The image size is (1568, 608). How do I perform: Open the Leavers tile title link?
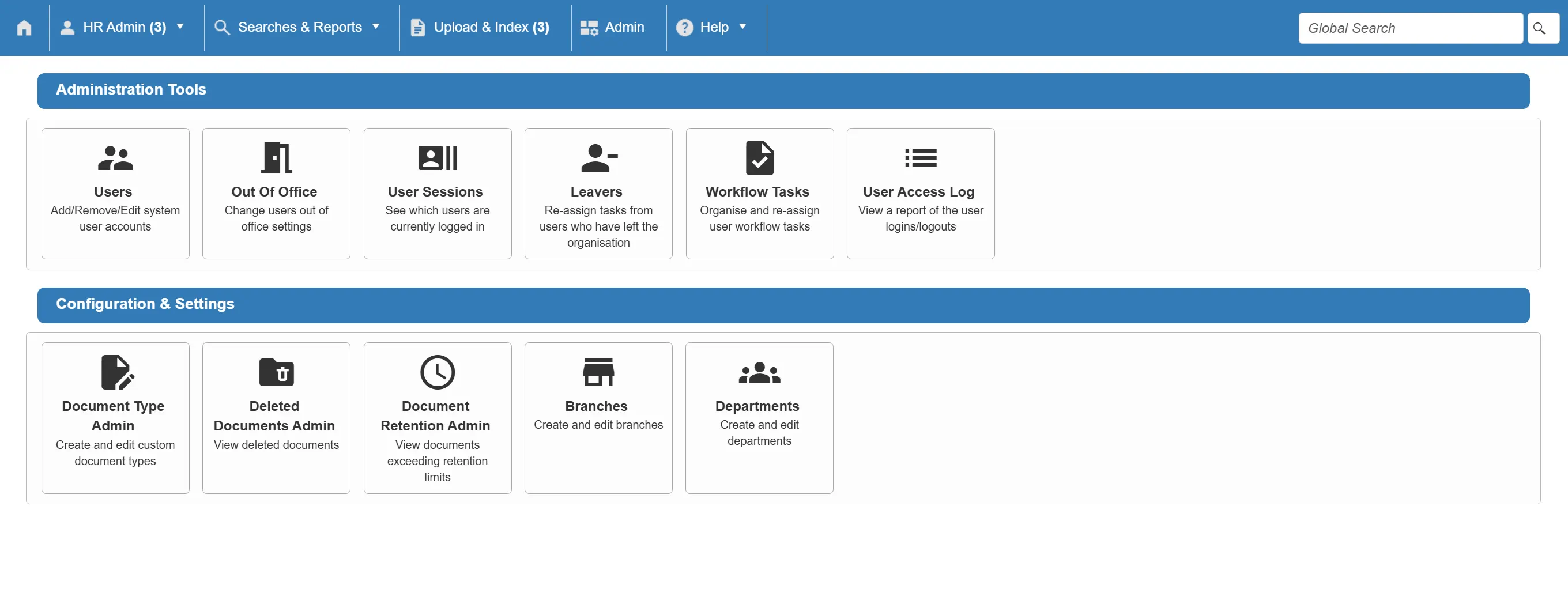coord(597,192)
